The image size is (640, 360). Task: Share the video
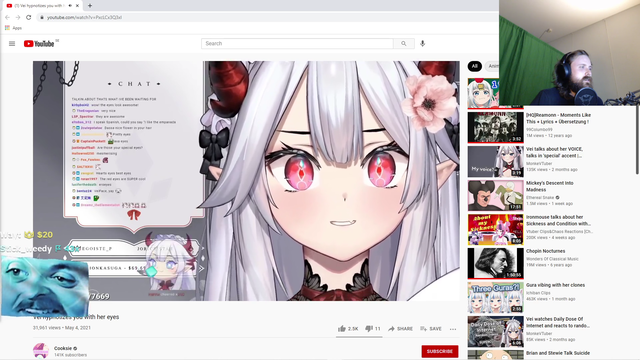(400, 329)
